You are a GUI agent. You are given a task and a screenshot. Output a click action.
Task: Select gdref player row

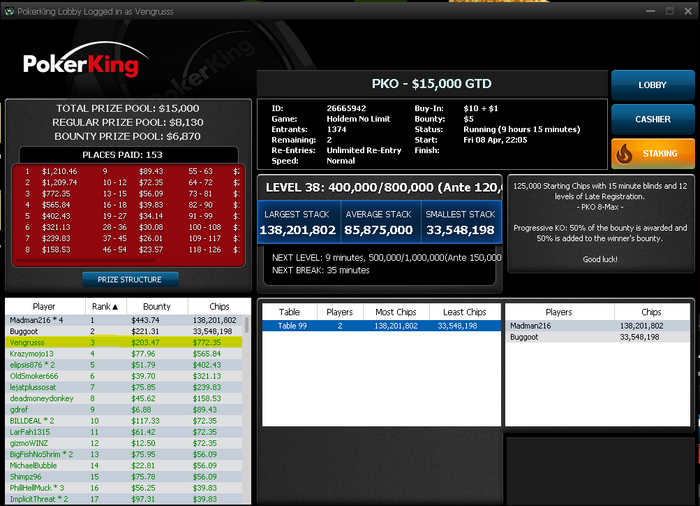(124, 410)
